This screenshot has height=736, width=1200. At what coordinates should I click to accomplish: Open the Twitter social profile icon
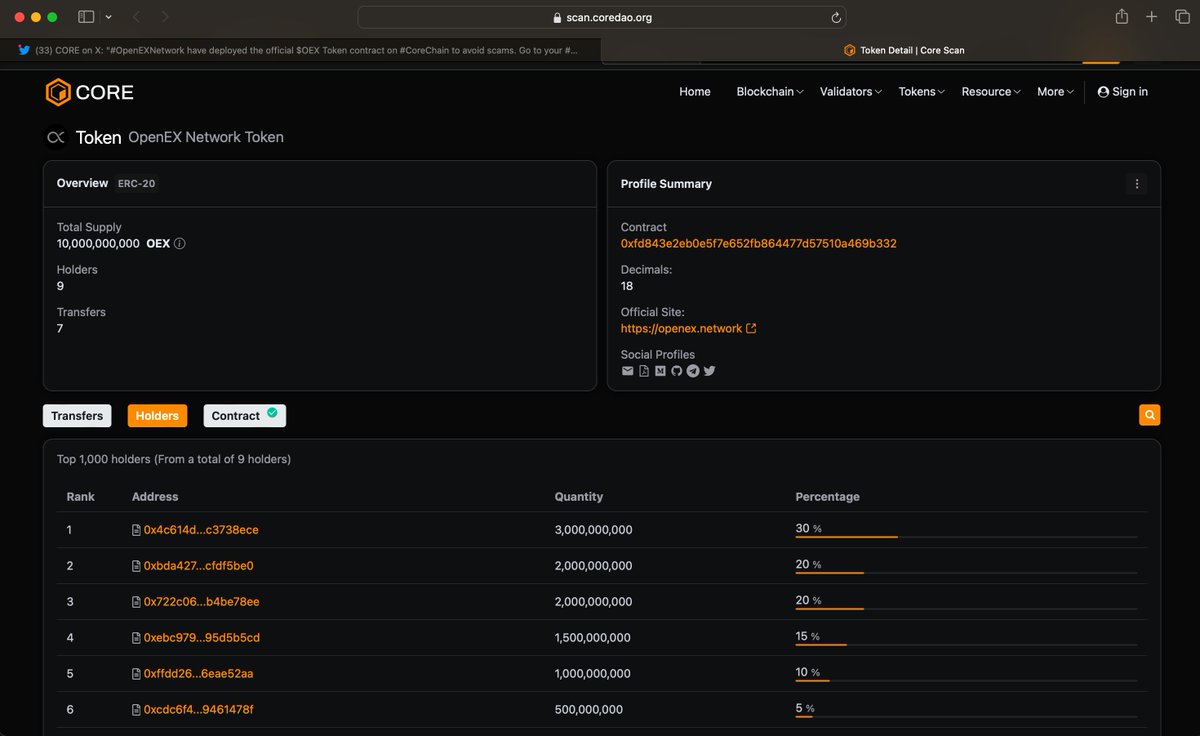click(x=709, y=371)
